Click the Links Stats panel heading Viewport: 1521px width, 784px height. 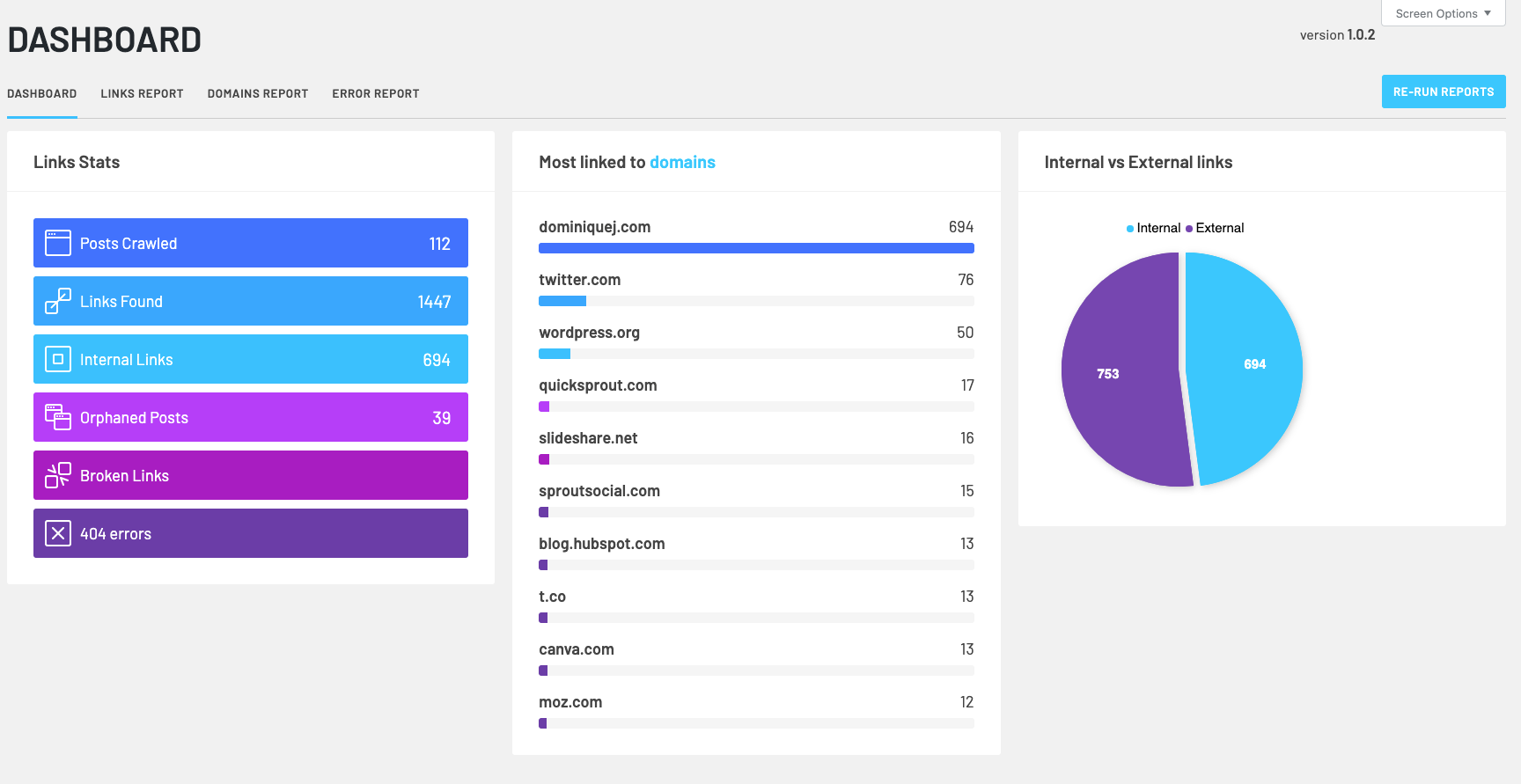pos(77,162)
